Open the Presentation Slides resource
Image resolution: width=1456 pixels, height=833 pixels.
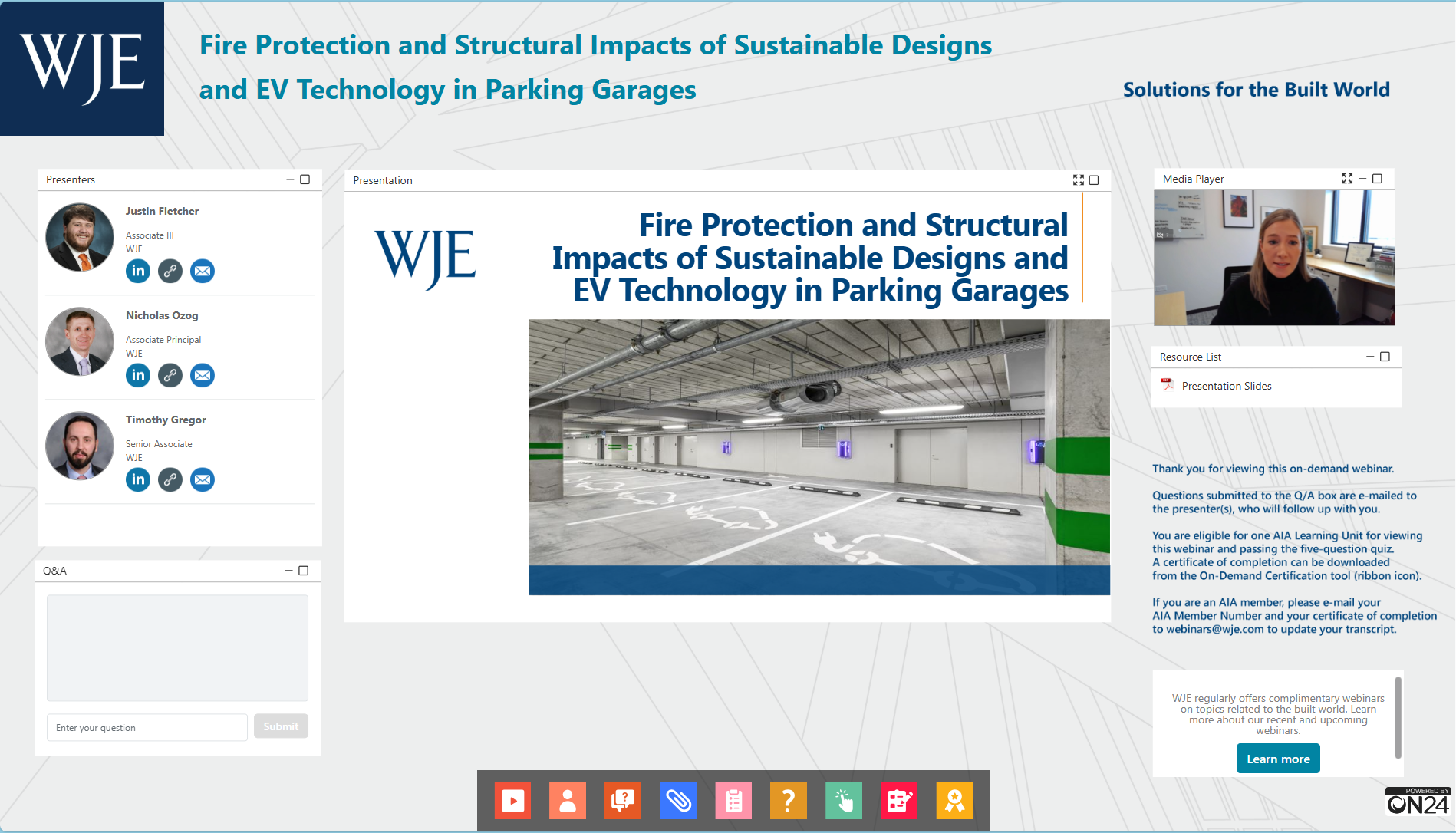pos(1227,386)
